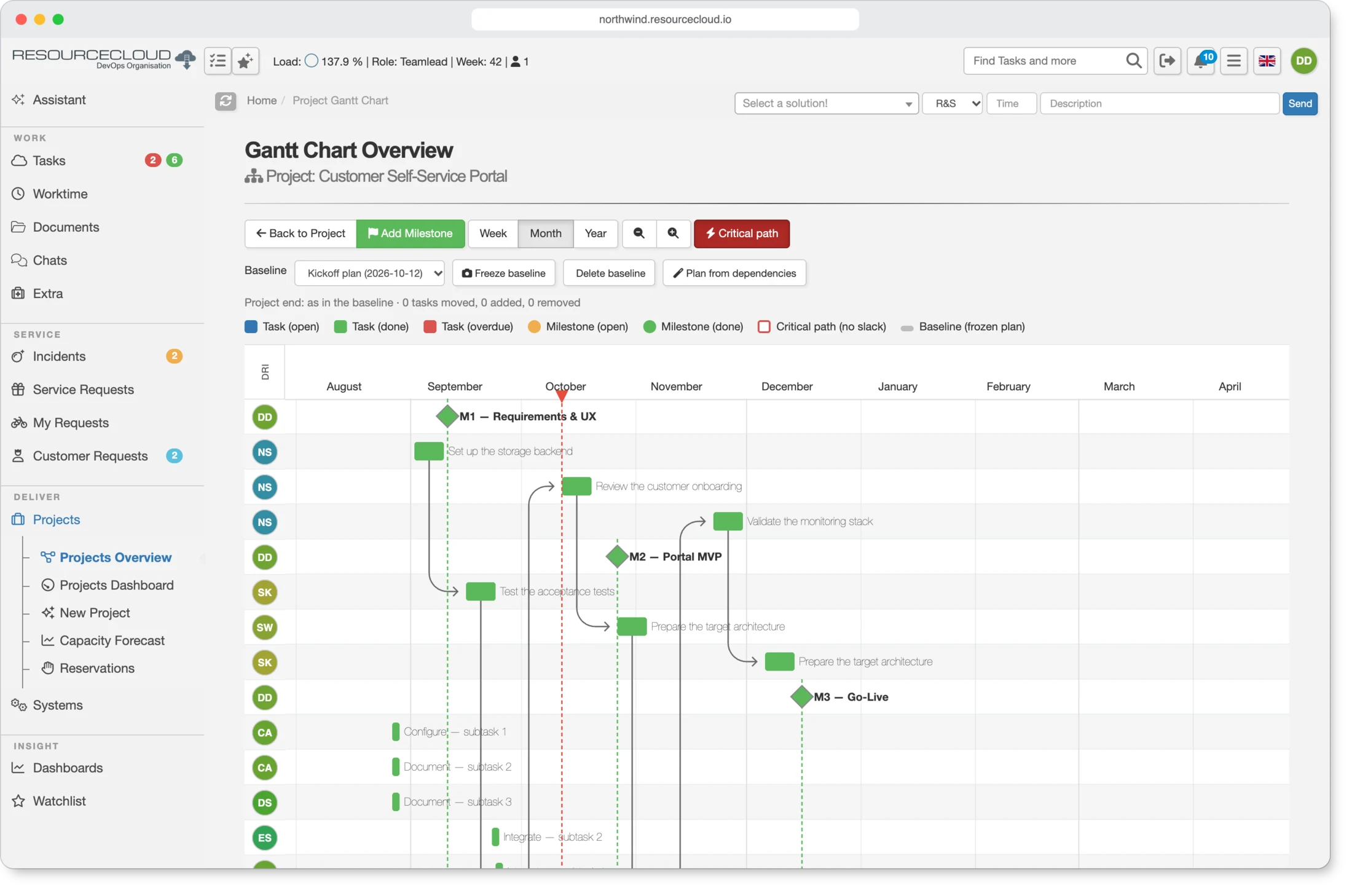The image size is (1352, 896).
Task: Open the task list icon in header
Action: 218,61
